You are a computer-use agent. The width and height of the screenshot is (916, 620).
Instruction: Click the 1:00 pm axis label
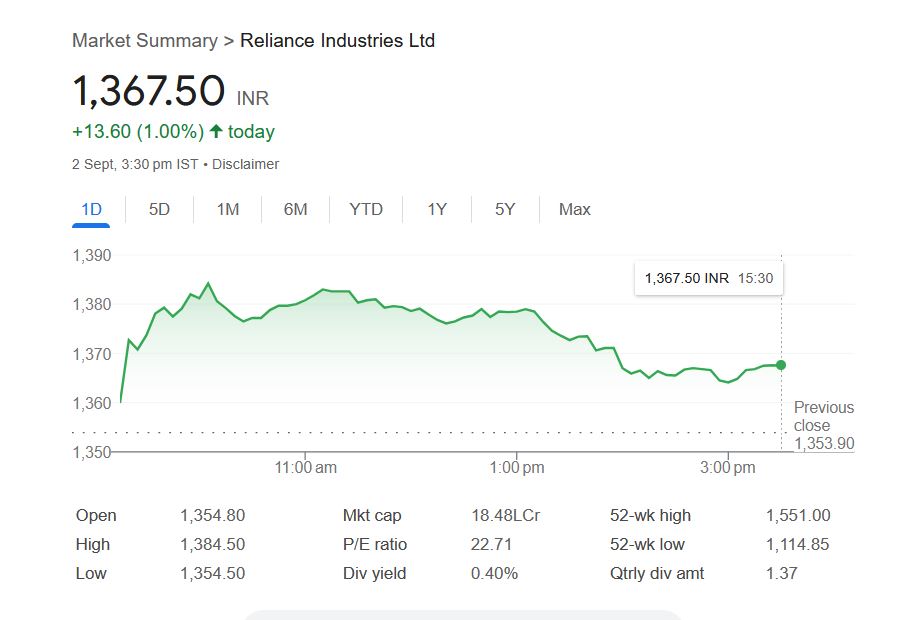(518, 468)
